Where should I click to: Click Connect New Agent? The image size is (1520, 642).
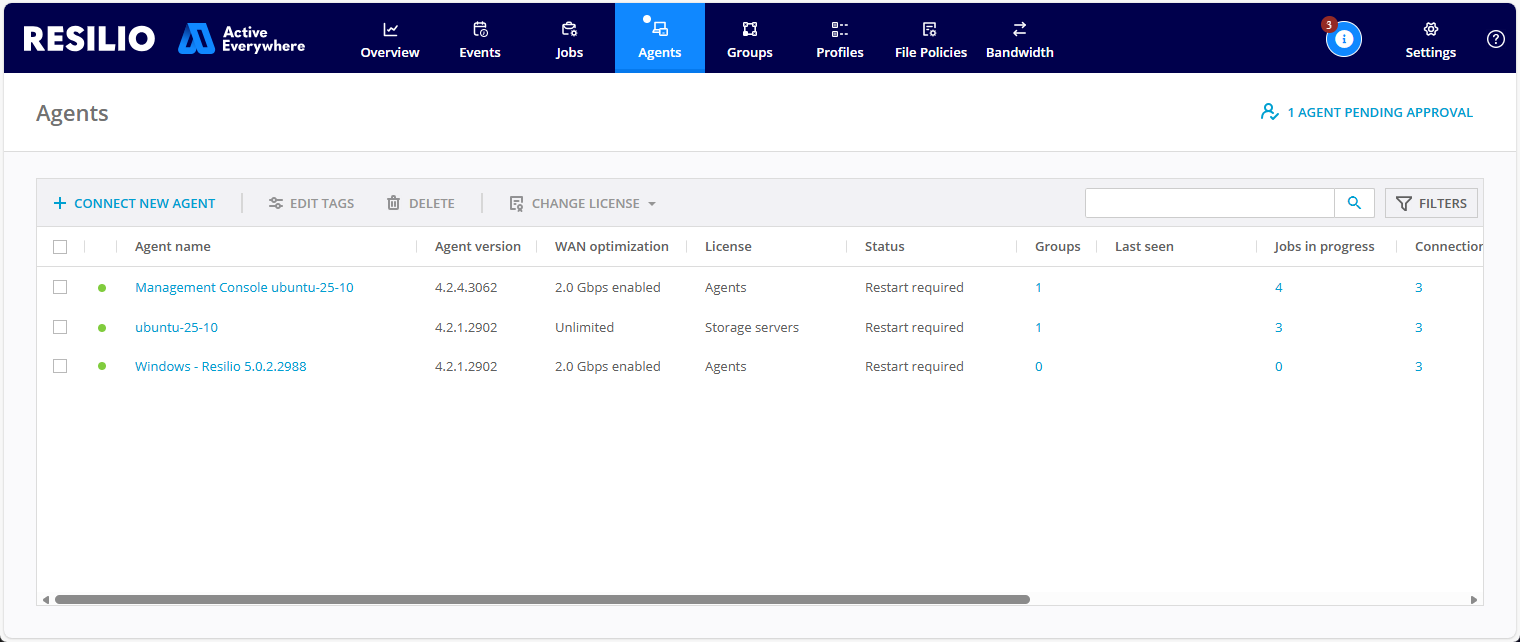pyautogui.click(x=134, y=203)
